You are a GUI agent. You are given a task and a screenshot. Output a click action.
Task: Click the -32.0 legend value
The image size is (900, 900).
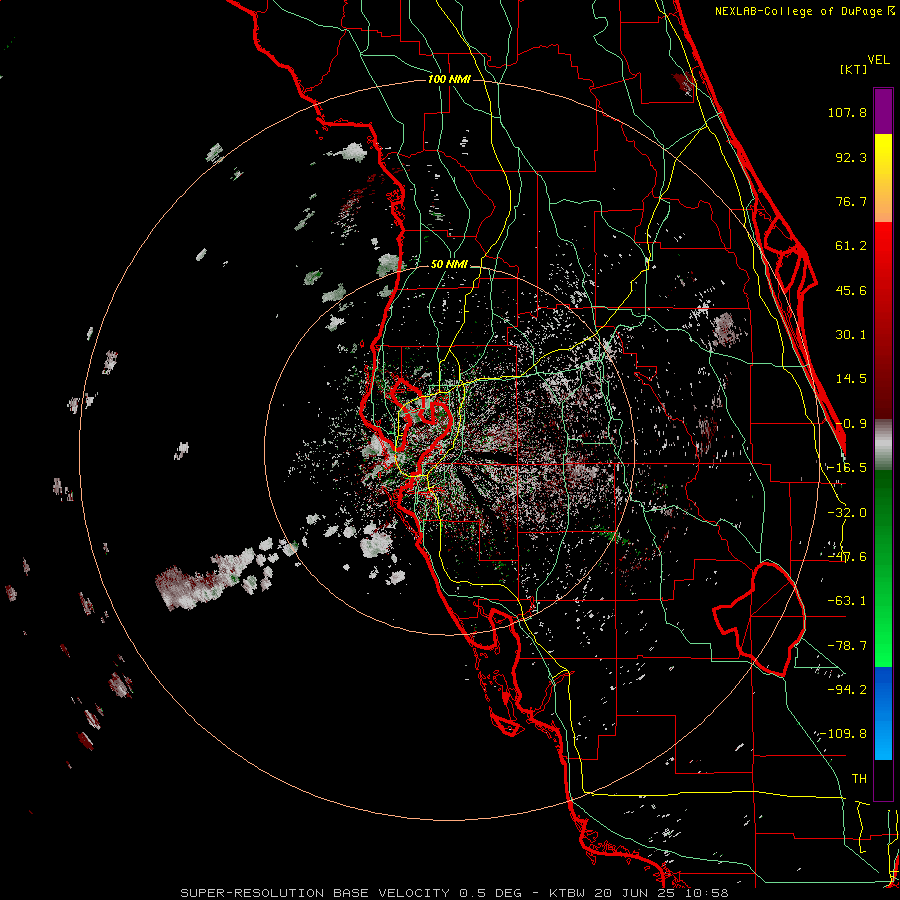click(x=847, y=513)
